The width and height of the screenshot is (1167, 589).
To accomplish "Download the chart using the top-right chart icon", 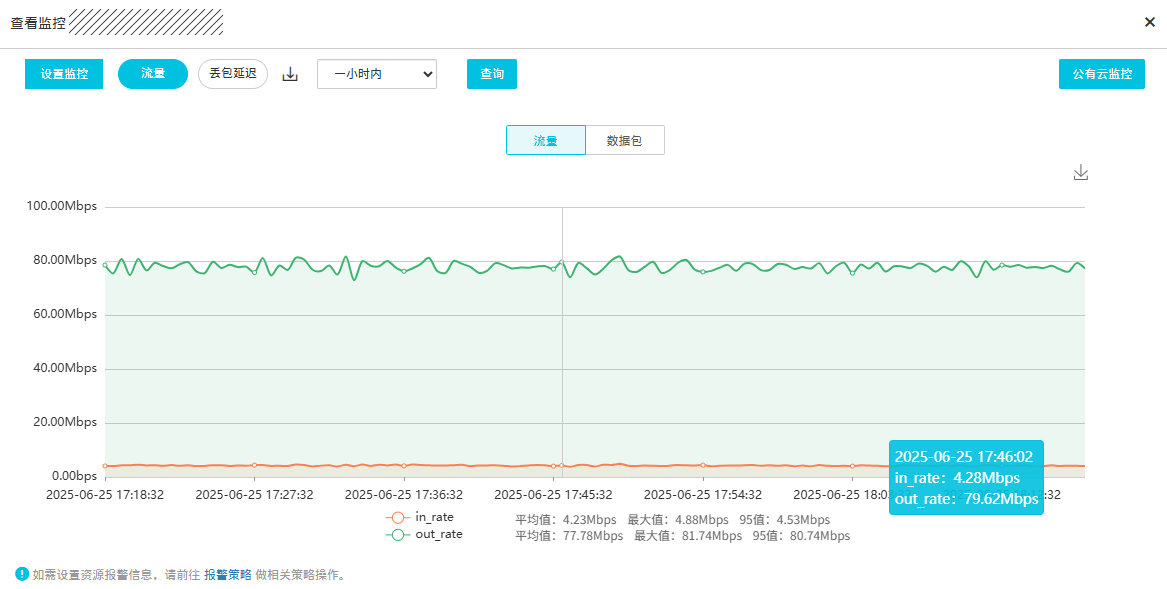I will pyautogui.click(x=1080, y=173).
